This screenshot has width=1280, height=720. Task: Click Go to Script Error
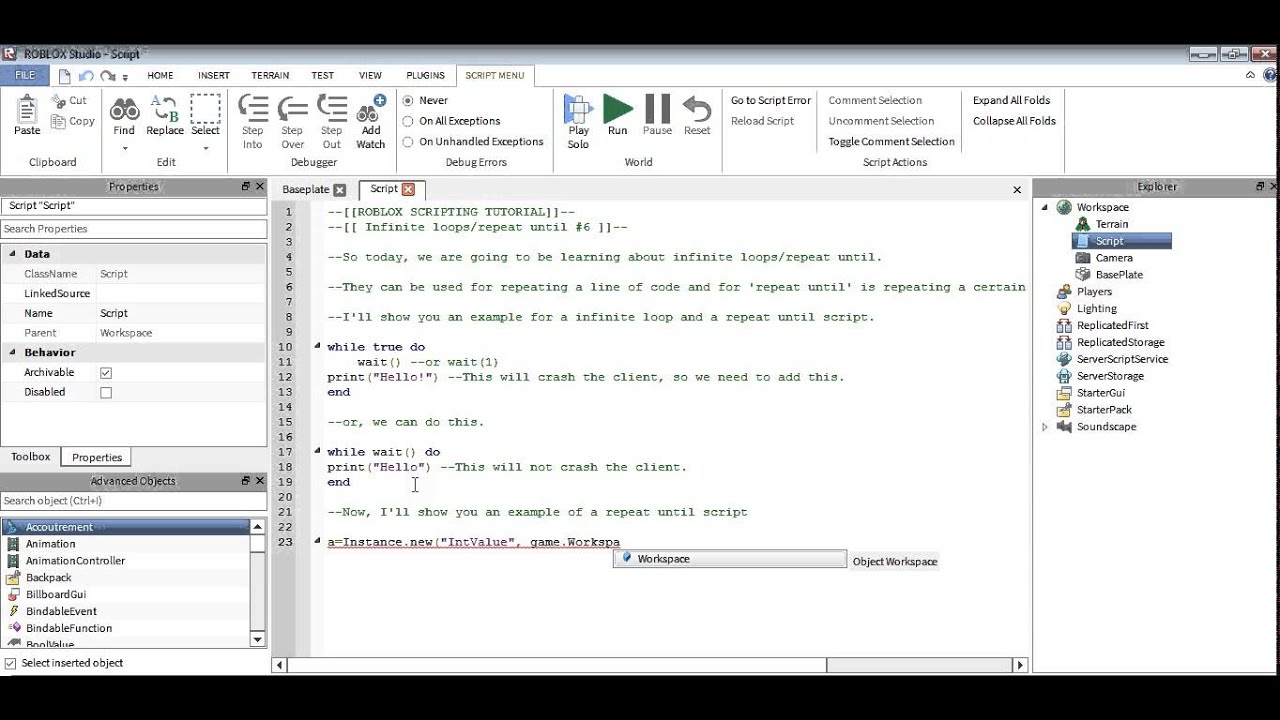point(771,101)
